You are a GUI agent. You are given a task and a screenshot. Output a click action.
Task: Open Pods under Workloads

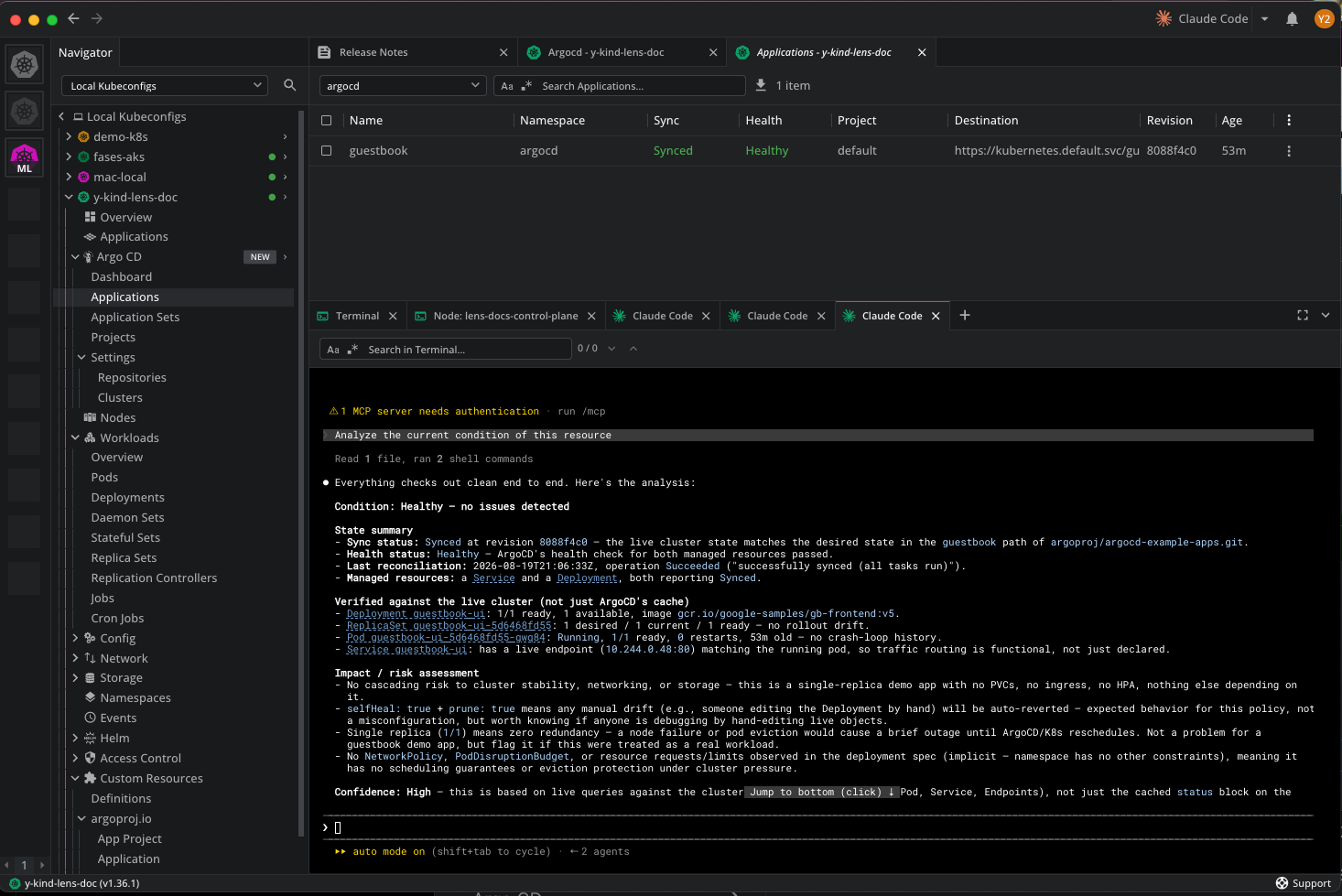104,477
